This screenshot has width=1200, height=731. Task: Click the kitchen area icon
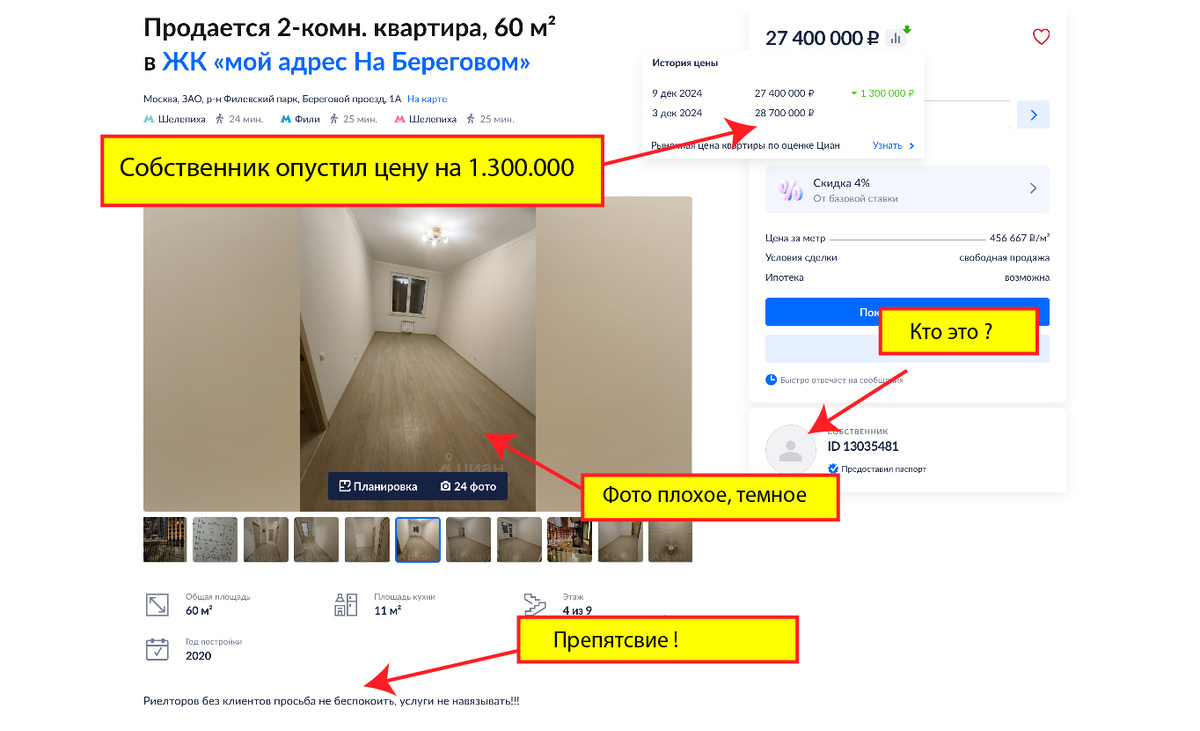click(x=345, y=604)
